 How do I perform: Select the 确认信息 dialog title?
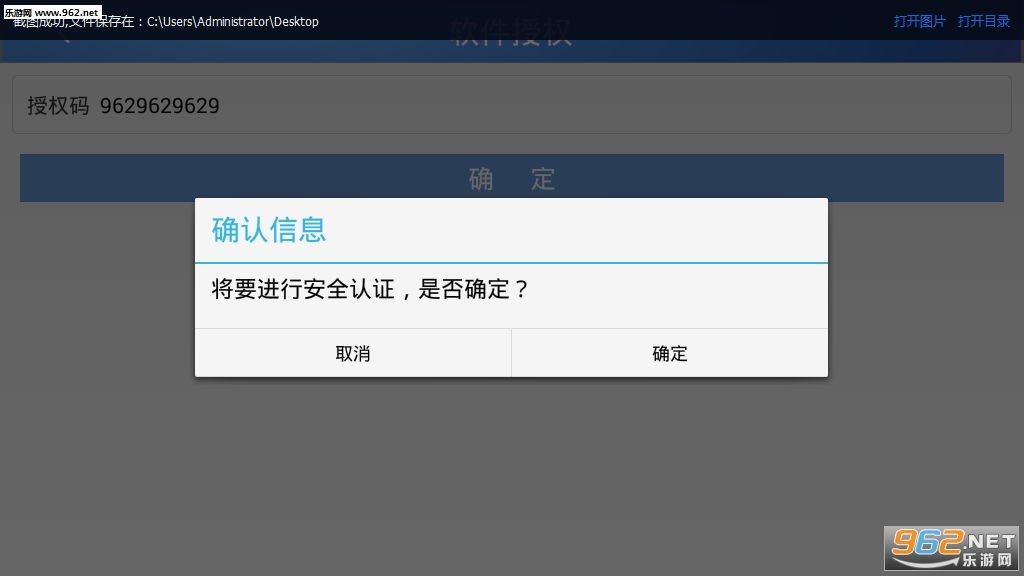(x=269, y=230)
